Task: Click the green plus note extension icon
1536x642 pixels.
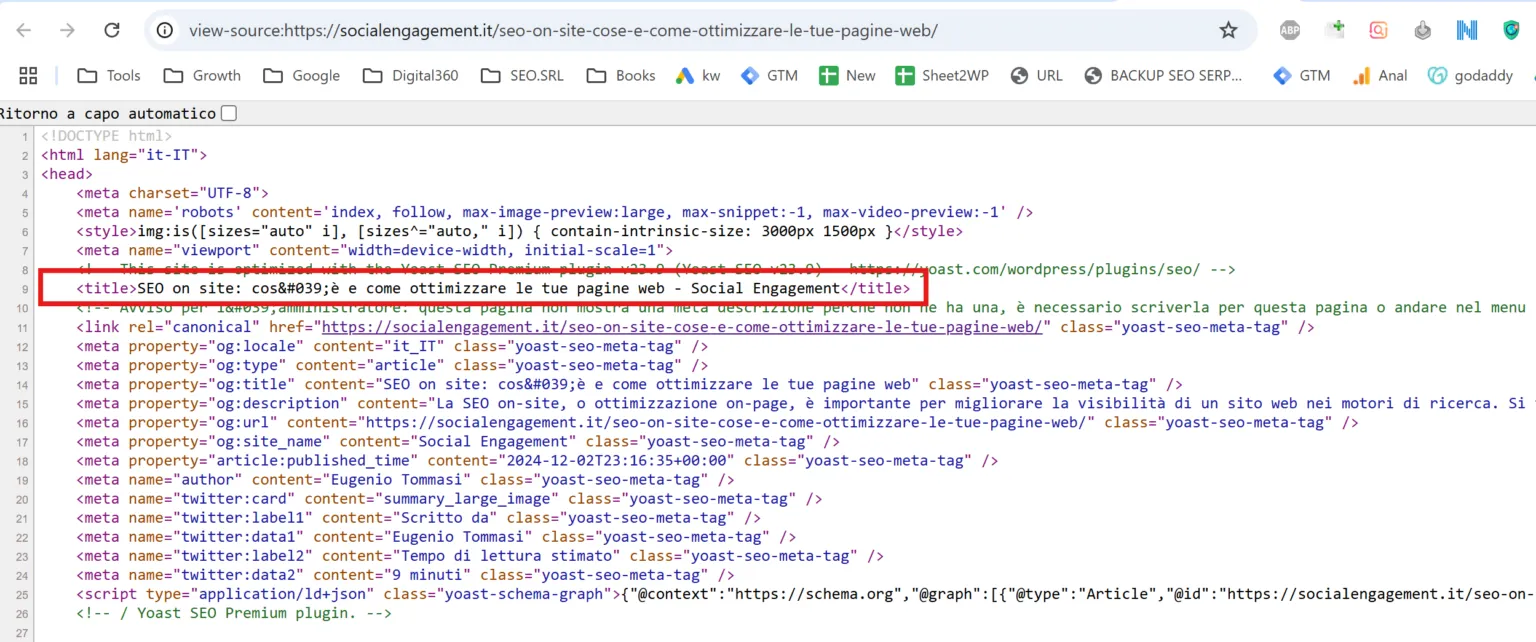Action: pyautogui.click(x=1334, y=30)
